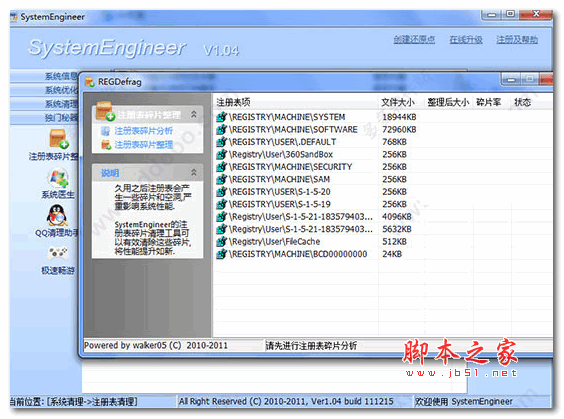Click the 5632KB file size cell
This screenshot has height=419, width=564.
[397, 229]
